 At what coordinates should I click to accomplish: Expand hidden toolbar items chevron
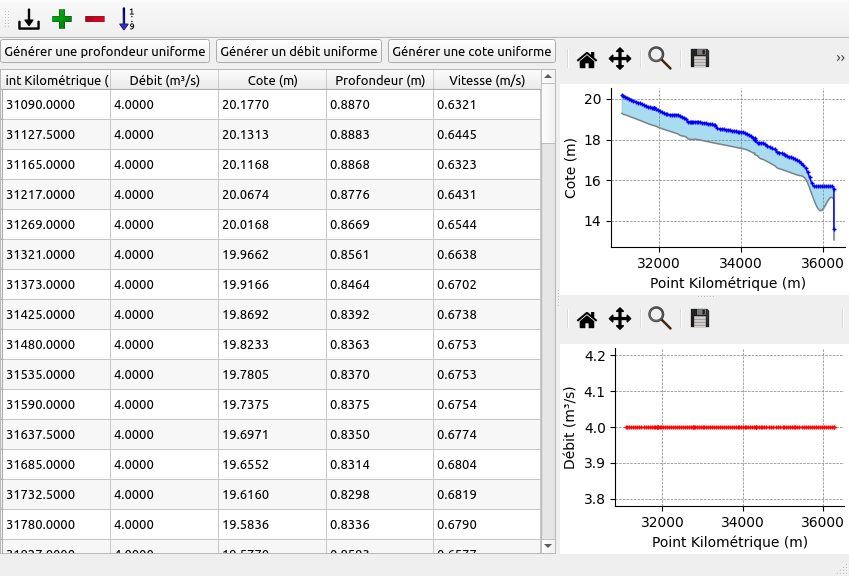point(840,59)
